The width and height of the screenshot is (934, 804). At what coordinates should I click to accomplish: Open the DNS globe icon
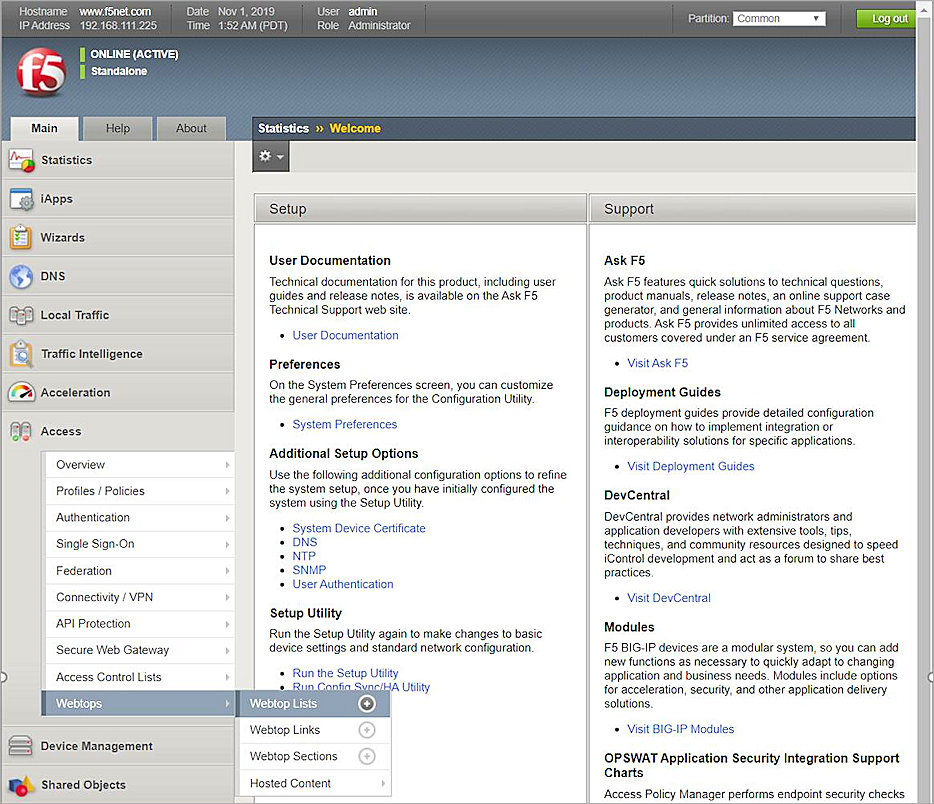[22, 277]
